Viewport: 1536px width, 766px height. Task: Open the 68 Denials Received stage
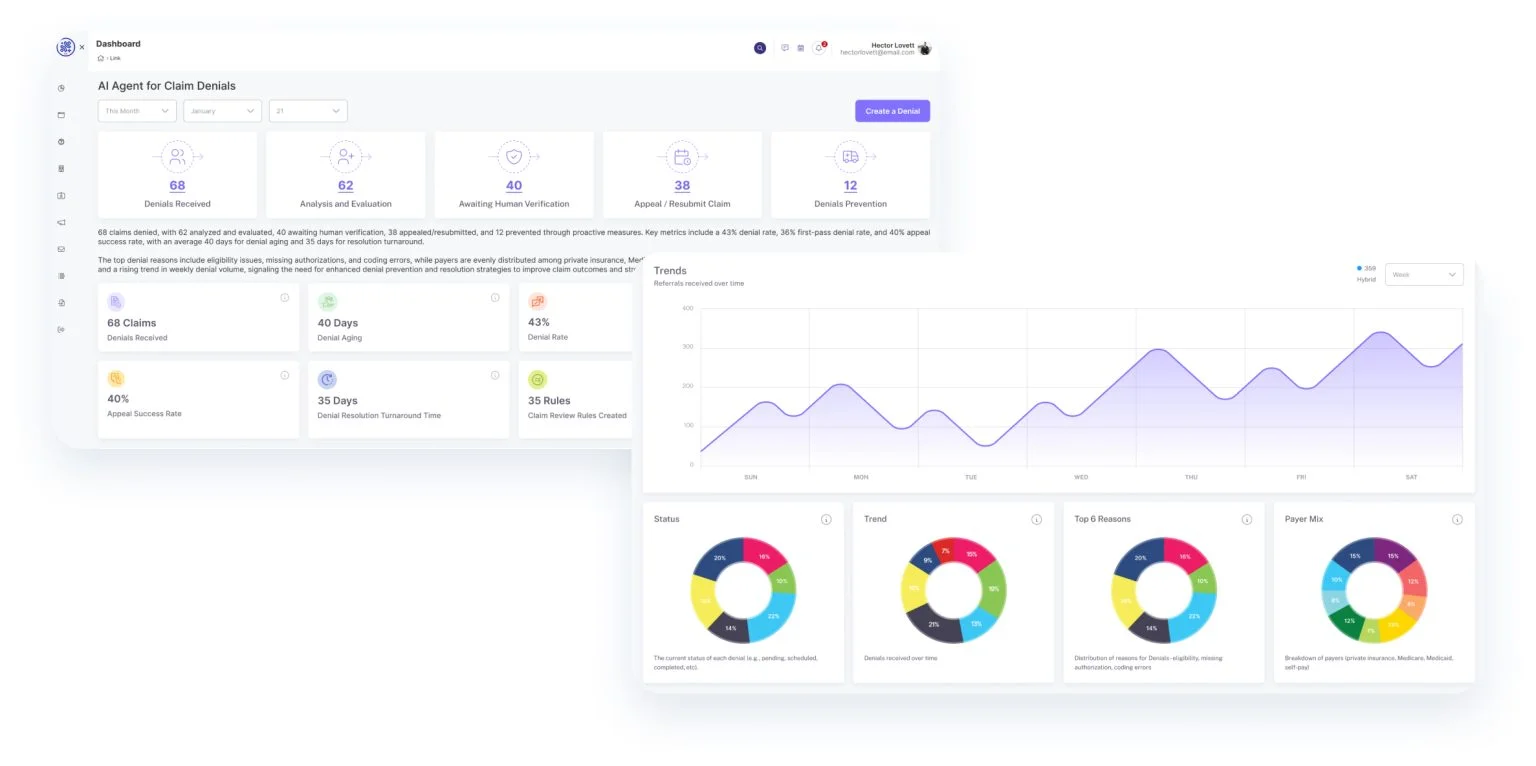point(177,185)
